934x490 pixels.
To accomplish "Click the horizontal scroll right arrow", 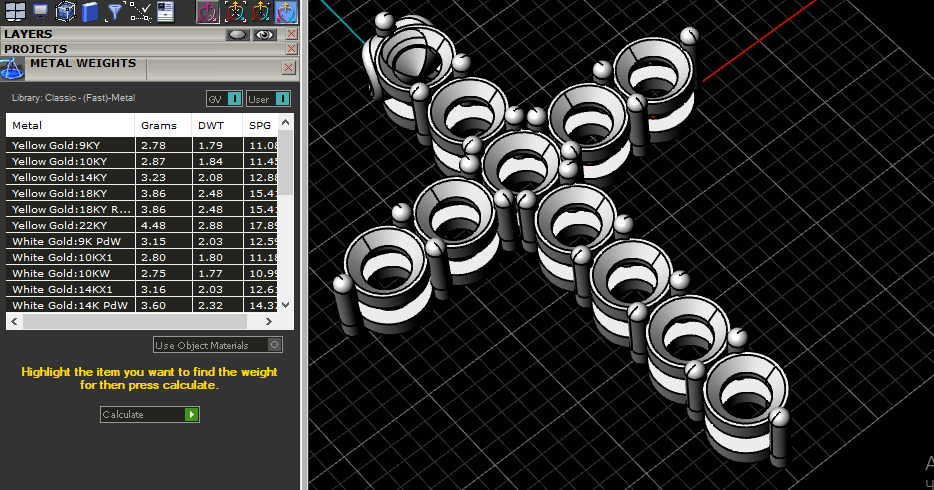I will pyautogui.click(x=269, y=322).
